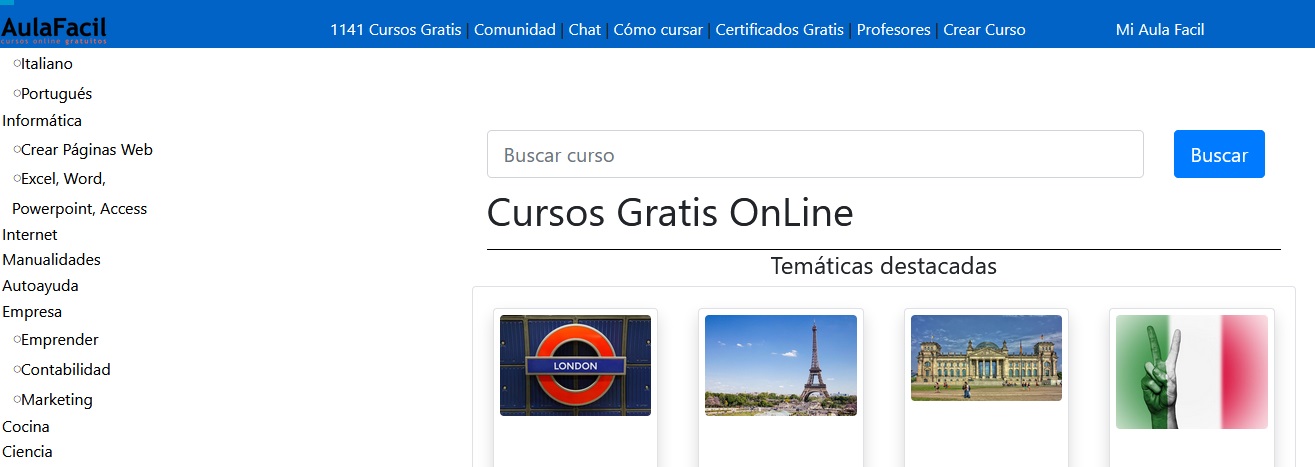Screen dimensions: 1315x467
Task: Select the Informática category
Action: (x=42, y=121)
